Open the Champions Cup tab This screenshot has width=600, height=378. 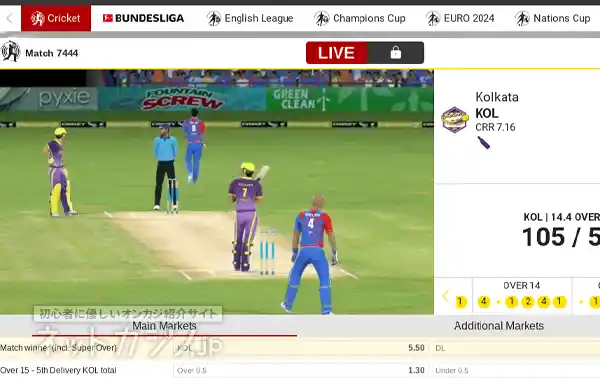(x=360, y=18)
